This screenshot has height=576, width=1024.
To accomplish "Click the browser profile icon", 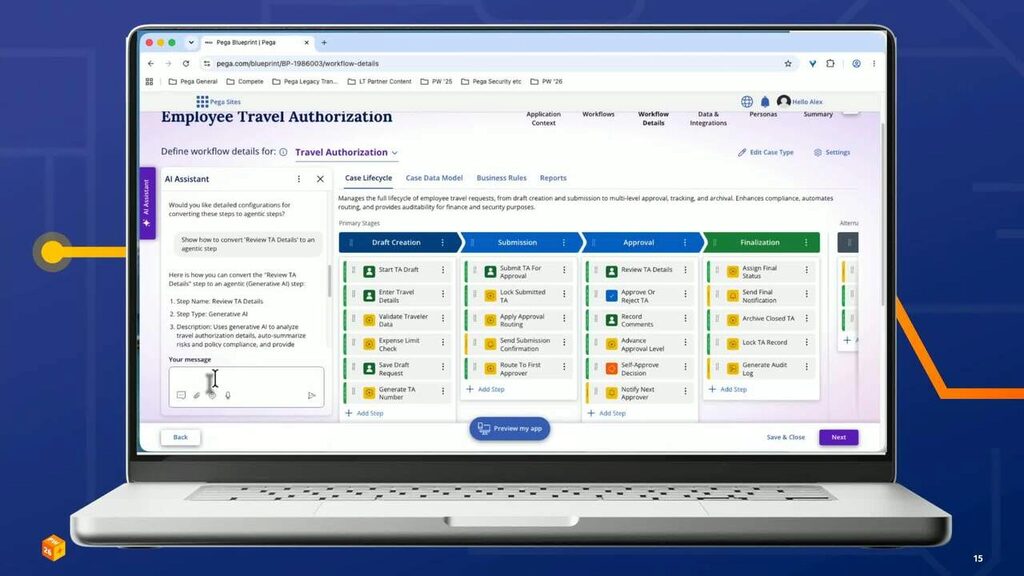I will pos(856,63).
